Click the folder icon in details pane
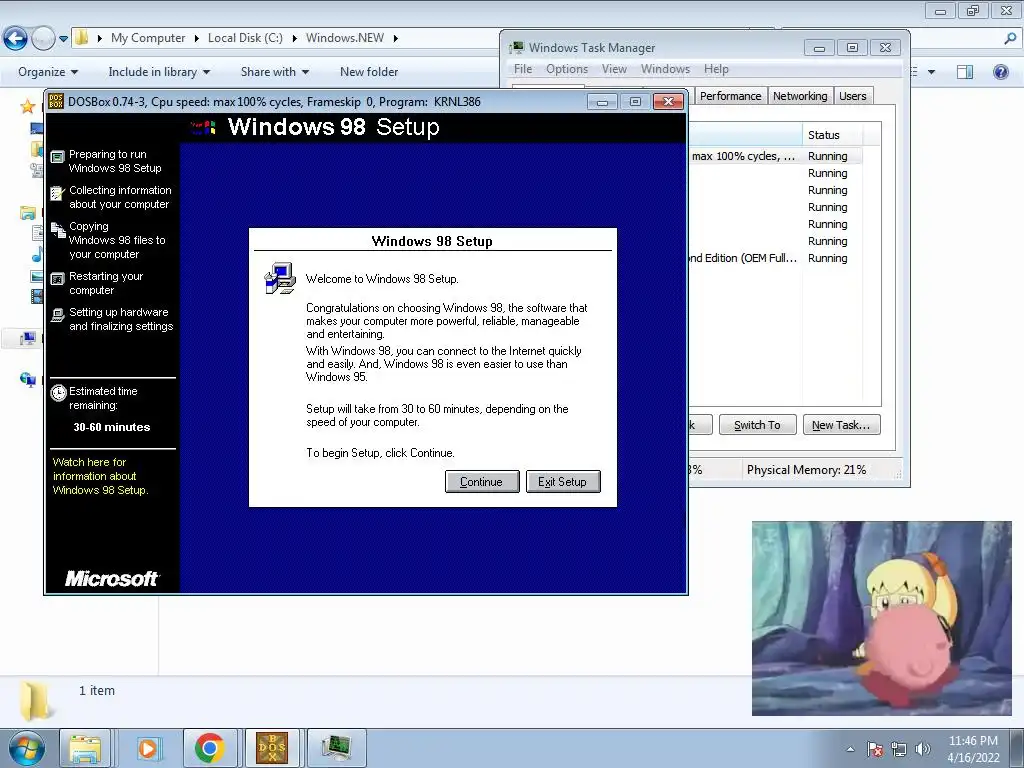The width and height of the screenshot is (1024, 768). pyautogui.click(x=37, y=701)
